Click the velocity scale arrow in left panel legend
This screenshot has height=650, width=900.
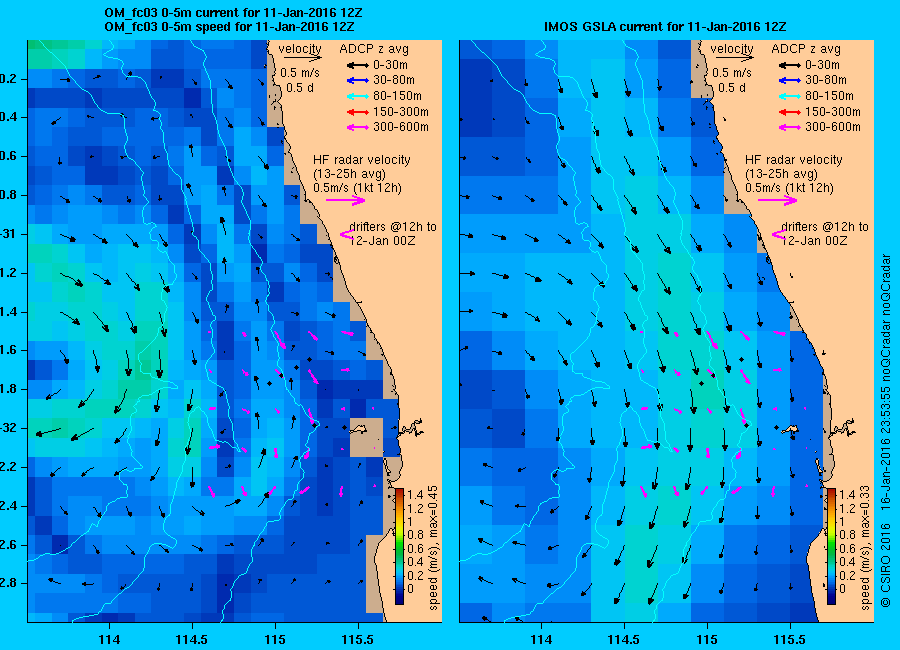pos(302,57)
